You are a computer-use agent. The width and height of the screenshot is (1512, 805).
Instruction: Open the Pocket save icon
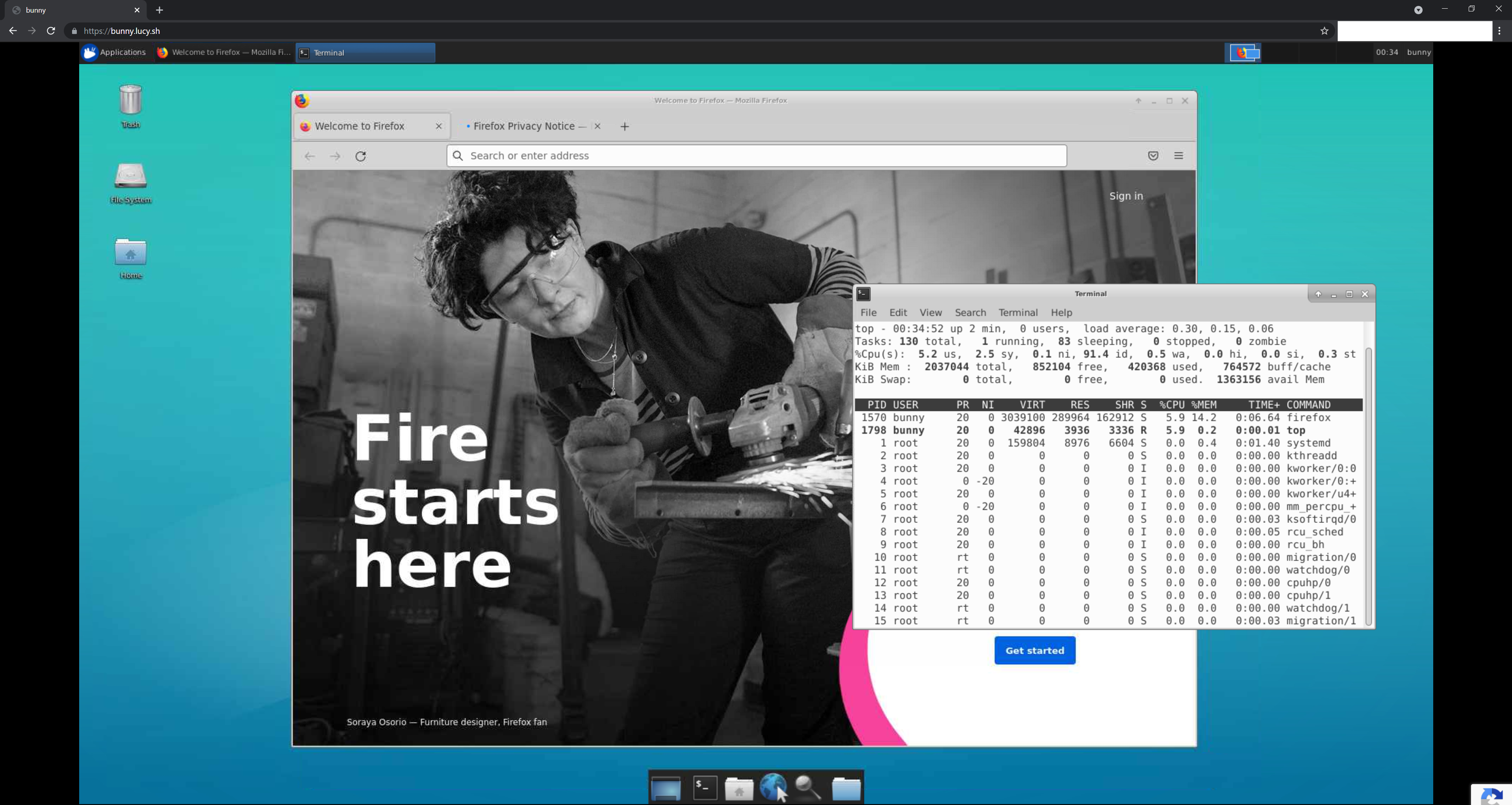1153,156
